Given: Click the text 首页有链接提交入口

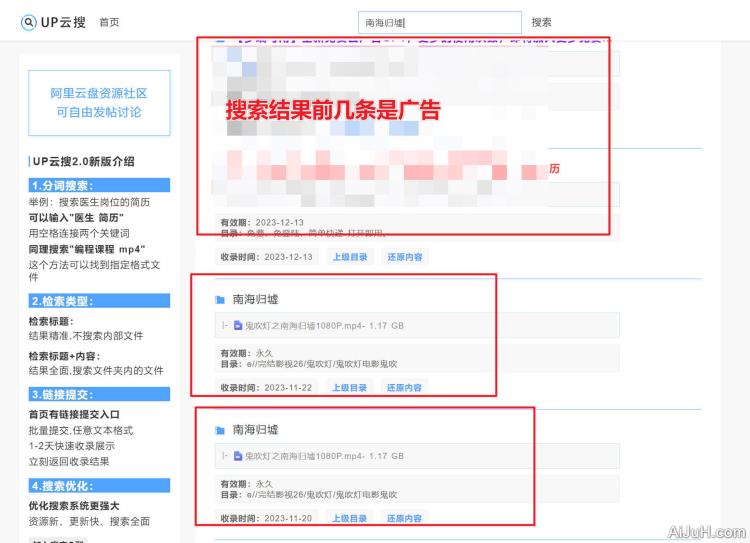Looking at the screenshot, I should point(74,414).
